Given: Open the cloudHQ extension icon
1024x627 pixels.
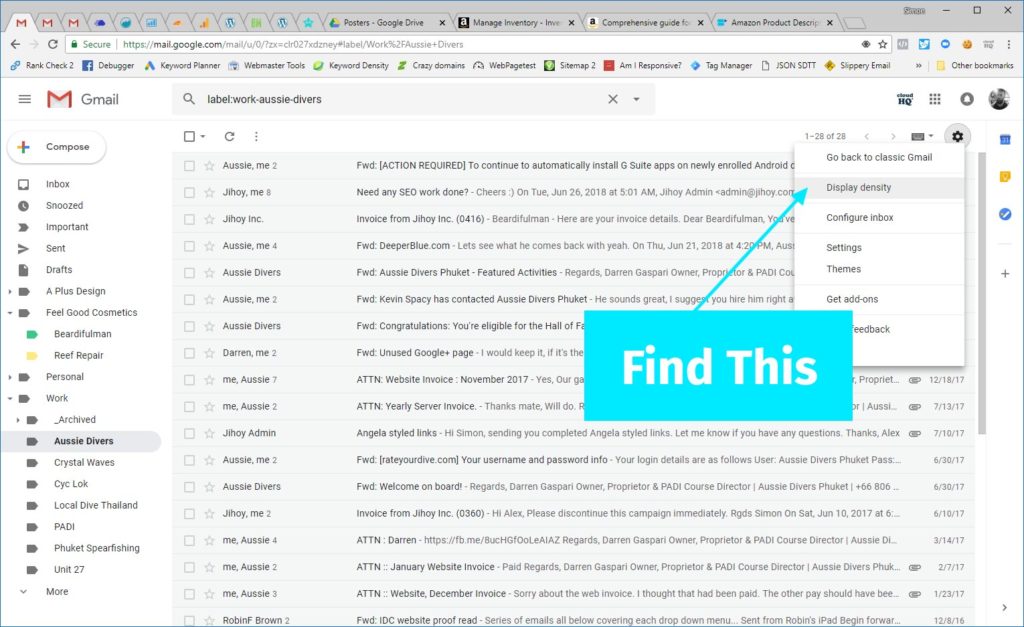Looking at the screenshot, I should [904, 99].
